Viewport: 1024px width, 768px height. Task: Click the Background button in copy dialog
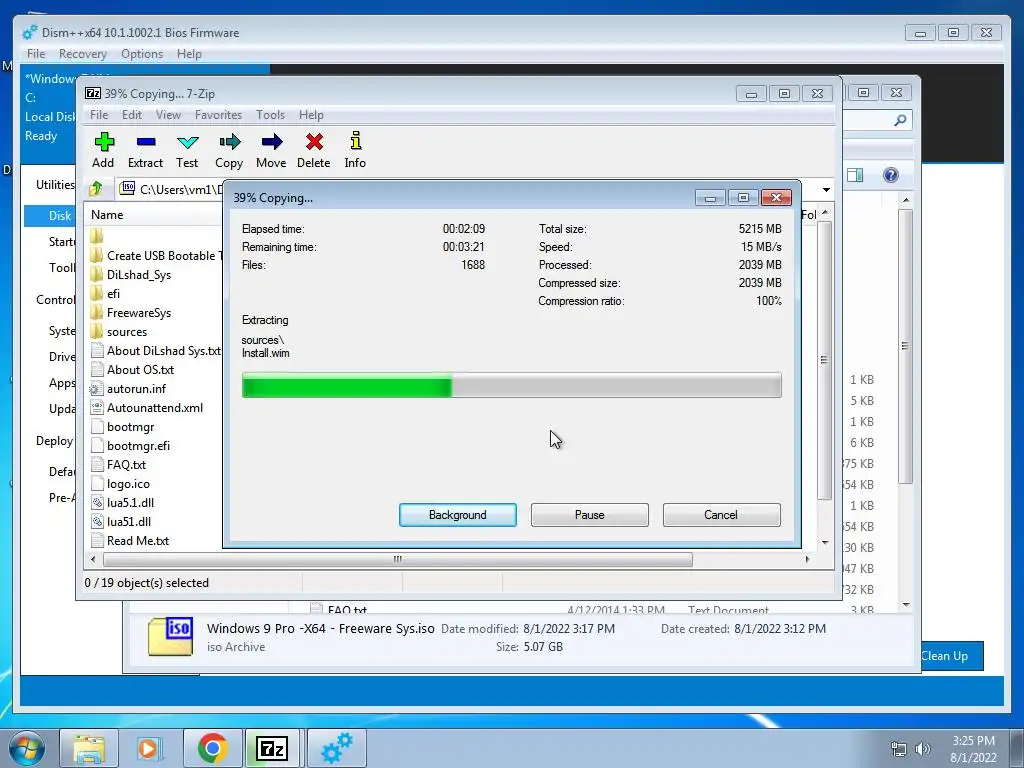(x=458, y=515)
